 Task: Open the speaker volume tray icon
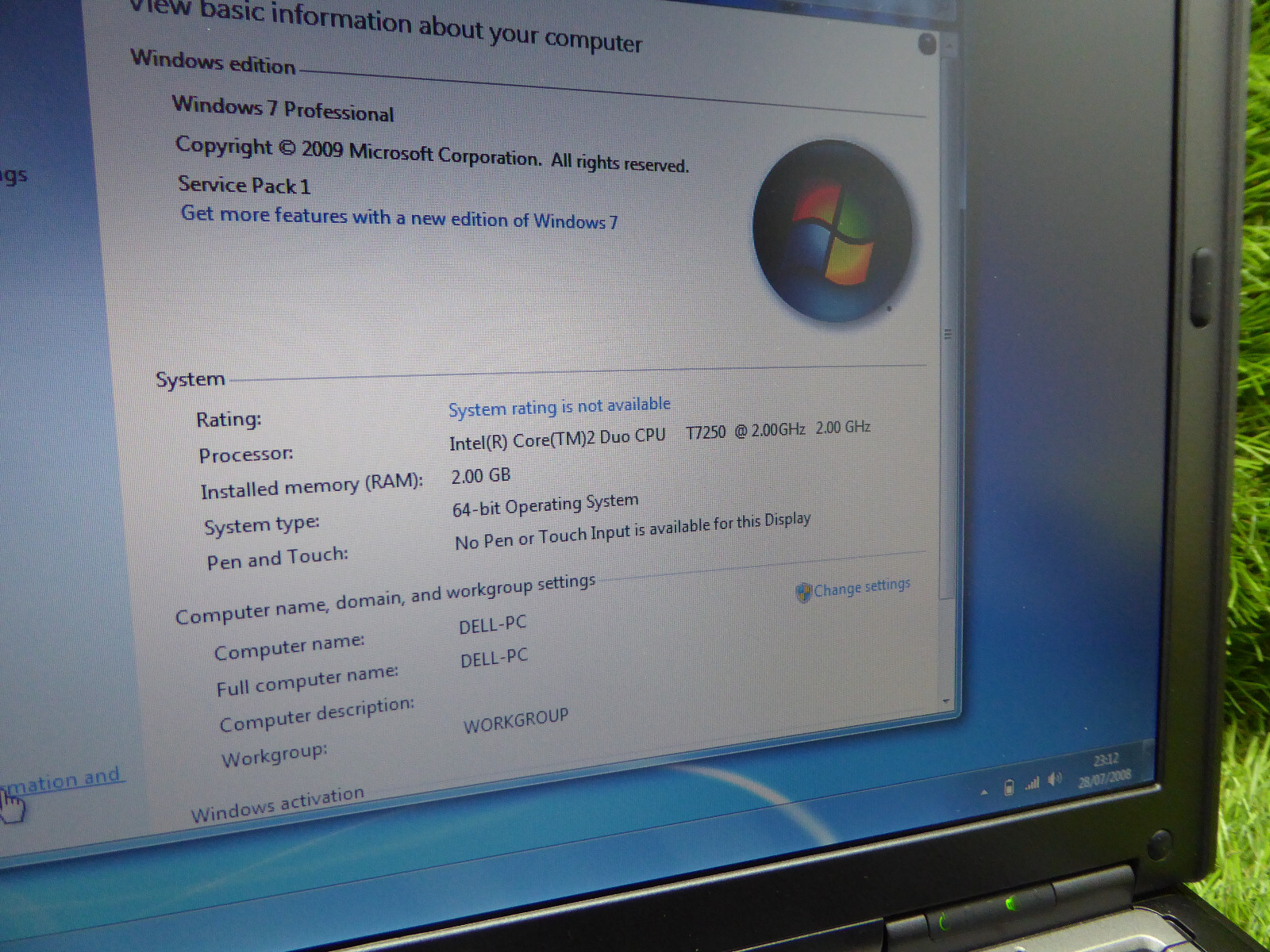1055,780
